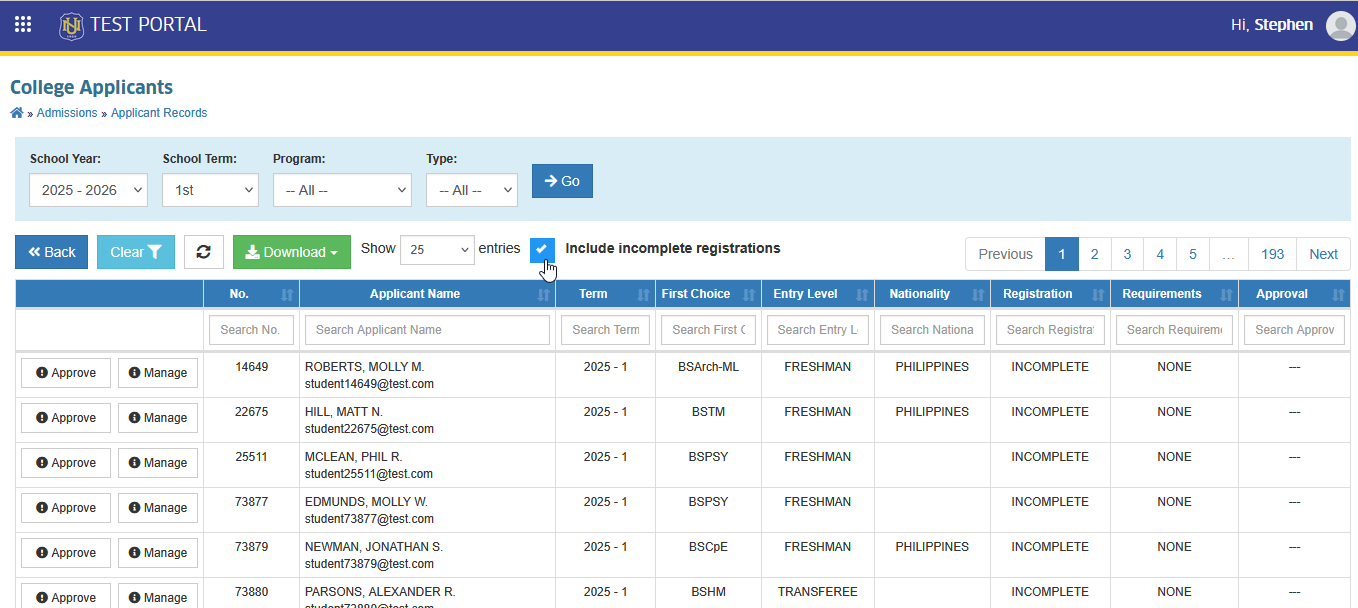This screenshot has height=608, width=1358.
Task: Go to page 2 of results
Action: point(1095,254)
